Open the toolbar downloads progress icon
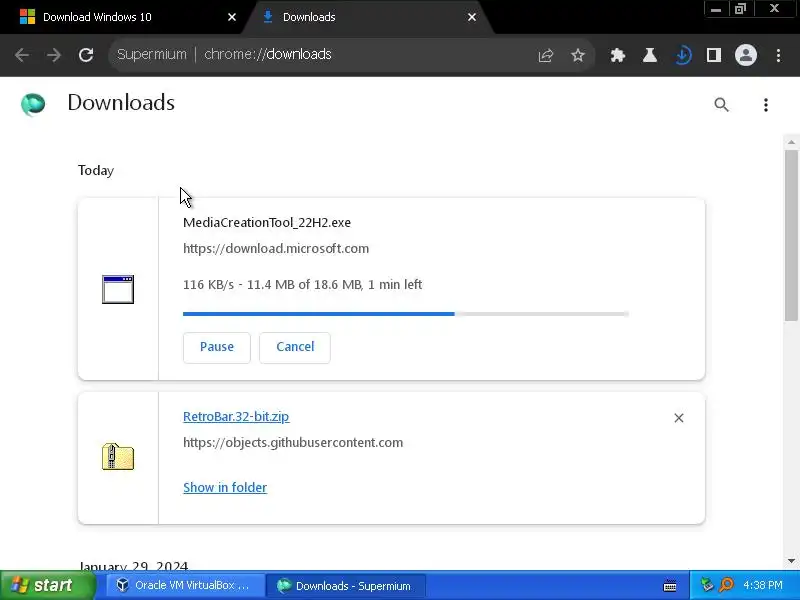 point(683,55)
